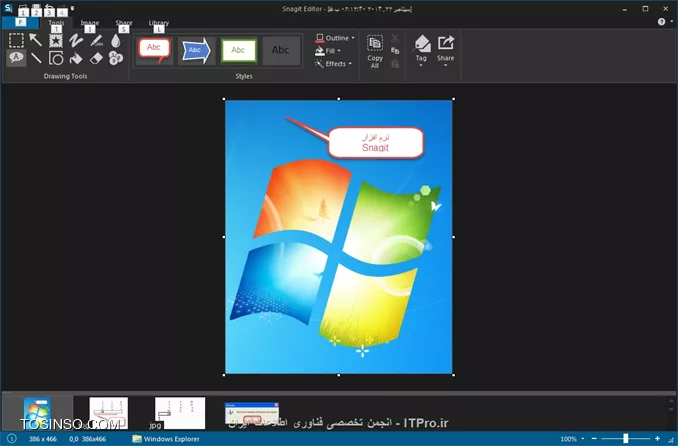Expand the Share dropdown arrow
The image size is (678, 446).
[445, 65]
